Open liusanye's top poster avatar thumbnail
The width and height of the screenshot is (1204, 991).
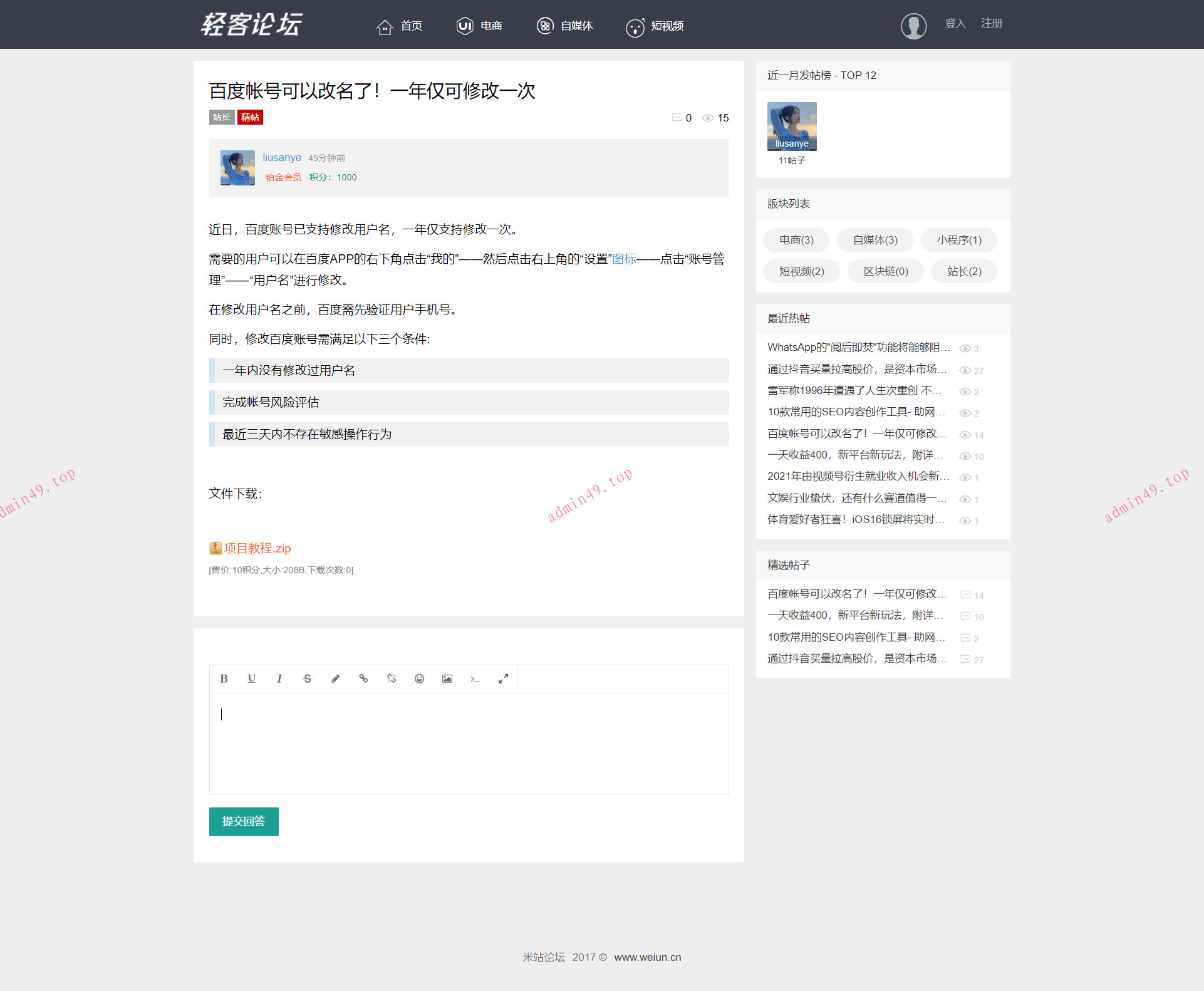(792, 127)
